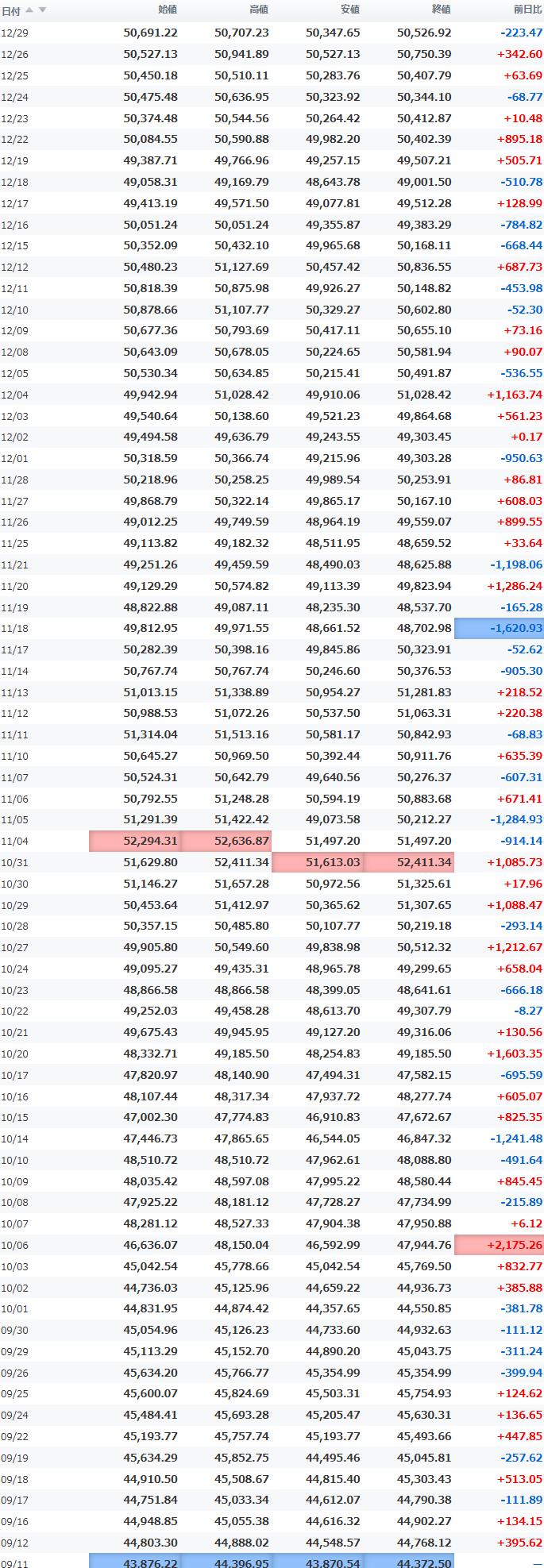Select the 10/23 date cell
The width and height of the screenshot is (544, 1568).
[x=14, y=990]
